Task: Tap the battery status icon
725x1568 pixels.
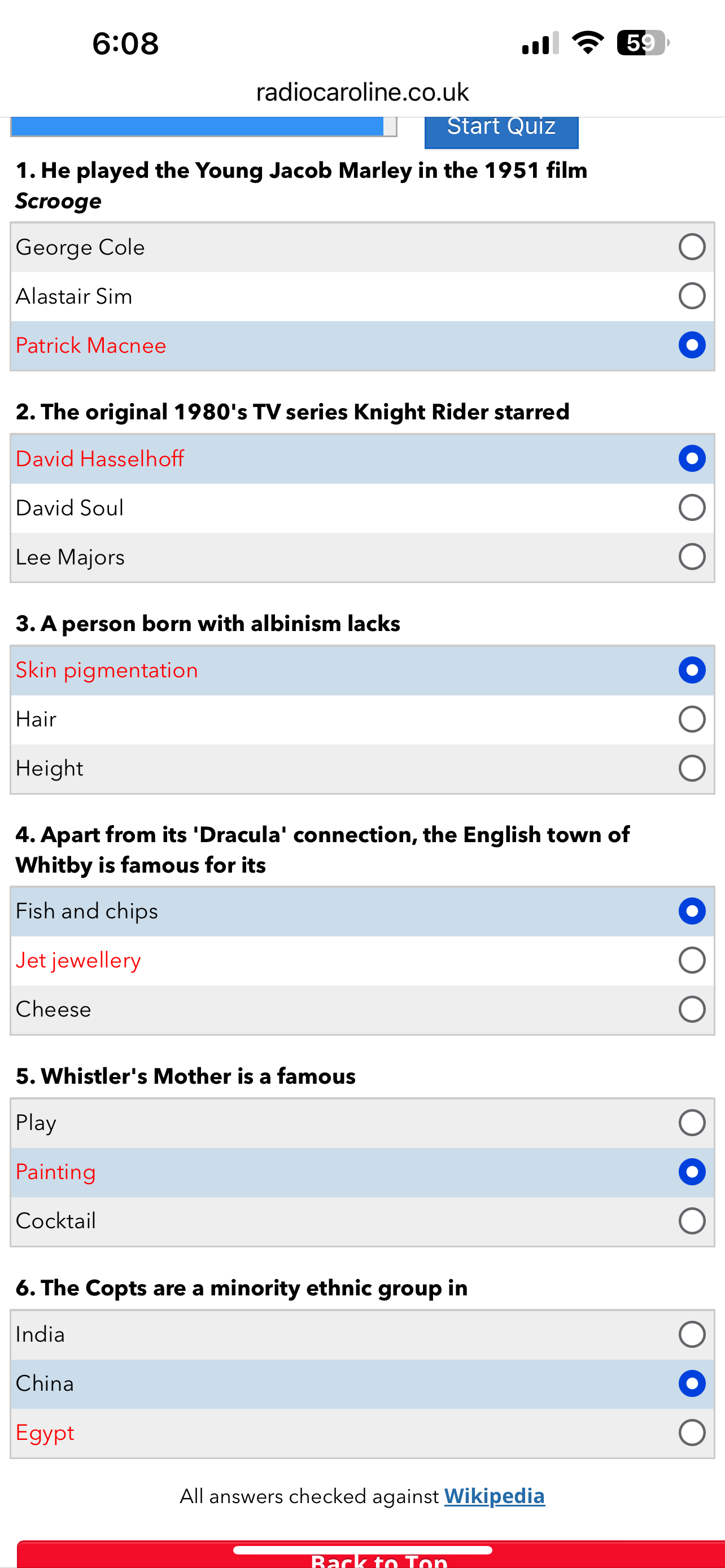Action: 643,43
